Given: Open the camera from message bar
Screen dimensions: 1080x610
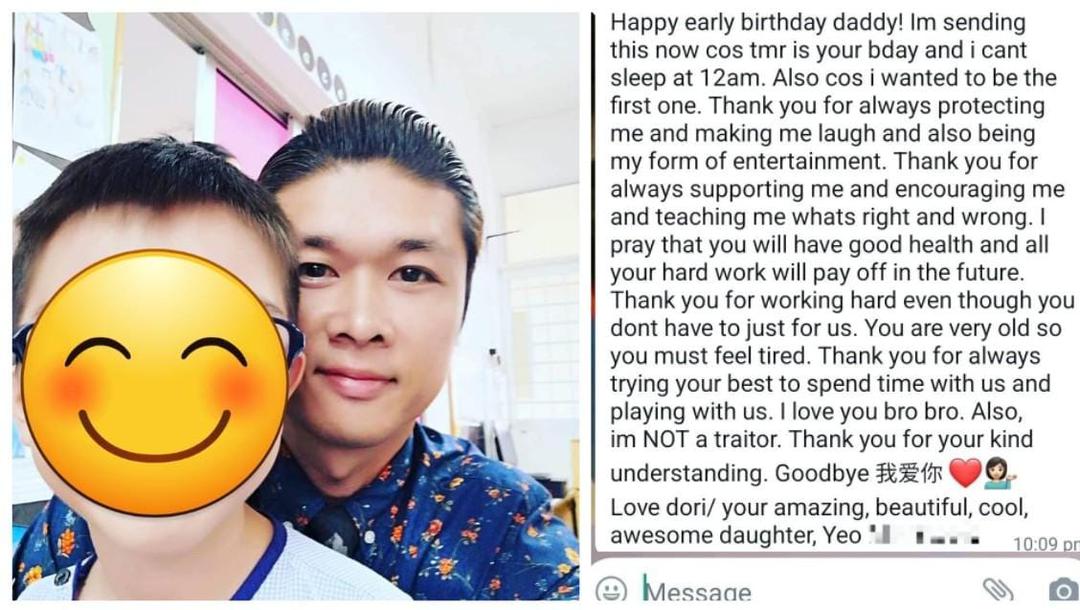Looking at the screenshot, I should click(1063, 590).
